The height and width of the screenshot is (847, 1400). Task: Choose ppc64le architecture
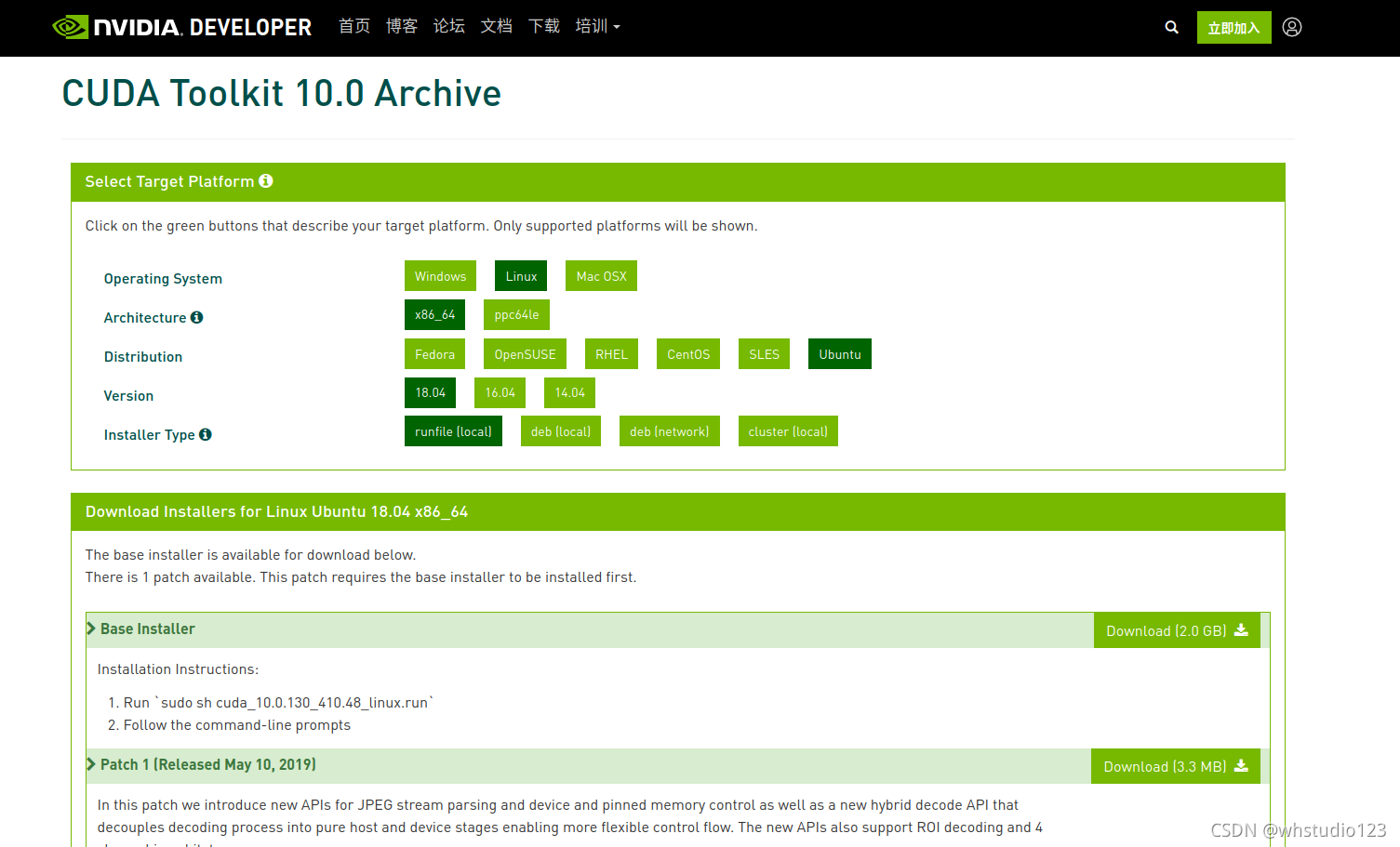point(516,315)
